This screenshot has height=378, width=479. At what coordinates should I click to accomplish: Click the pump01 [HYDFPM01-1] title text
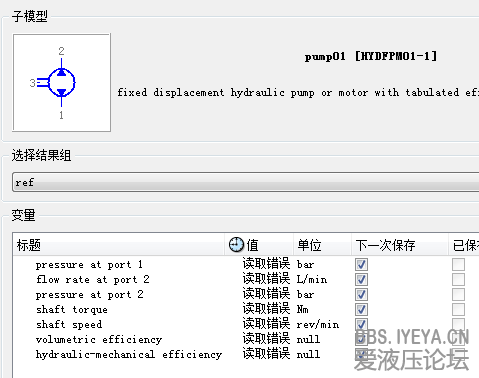[371, 56]
